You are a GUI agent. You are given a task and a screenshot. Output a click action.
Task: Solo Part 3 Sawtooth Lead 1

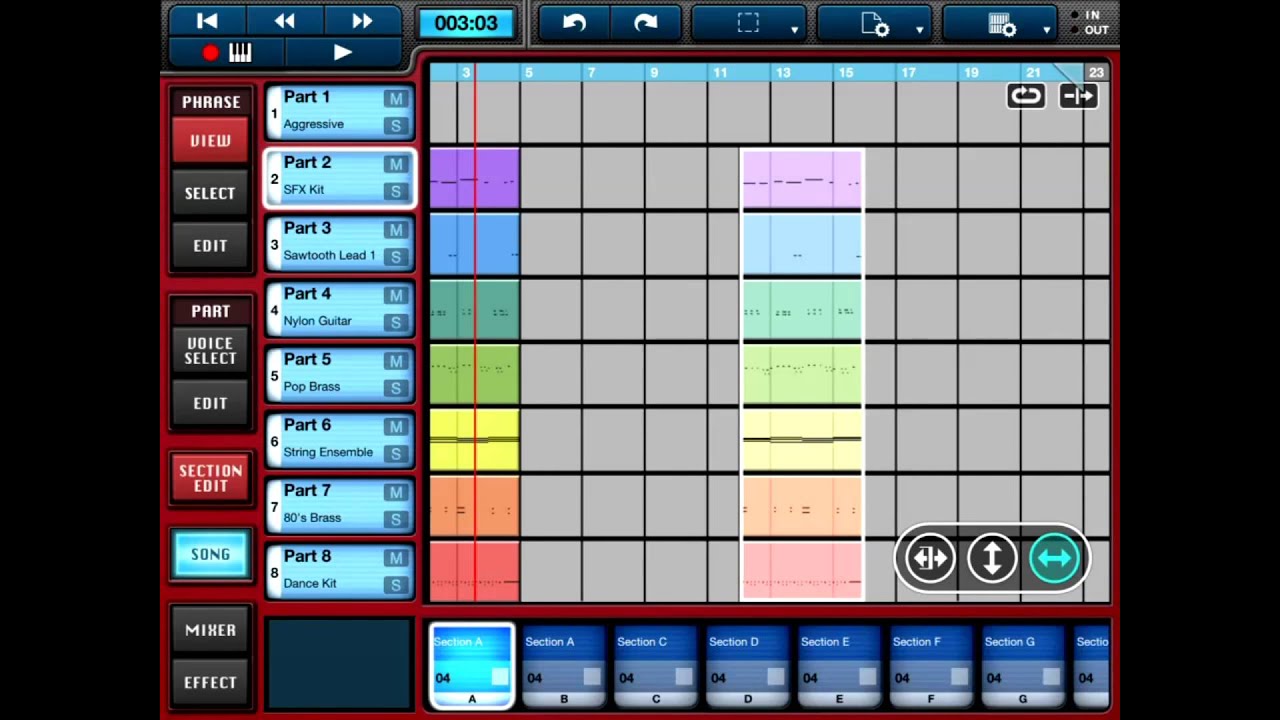click(x=396, y=257)
